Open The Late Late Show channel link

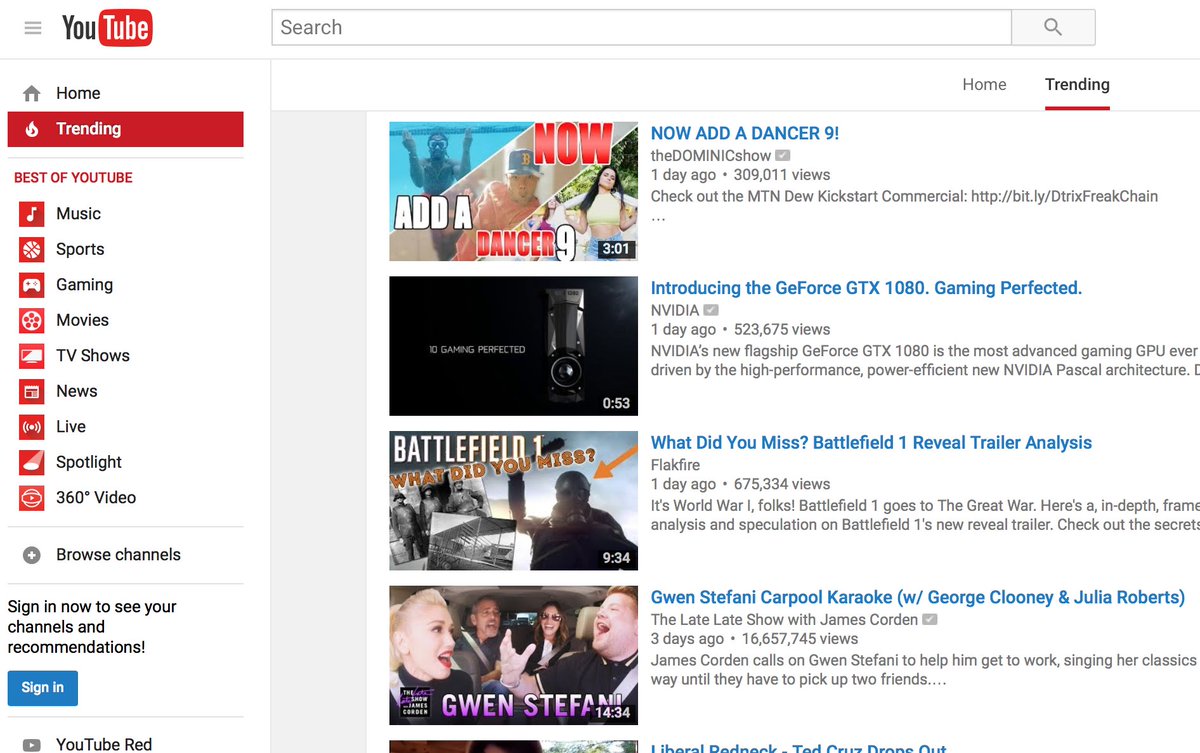pos(784,620)
